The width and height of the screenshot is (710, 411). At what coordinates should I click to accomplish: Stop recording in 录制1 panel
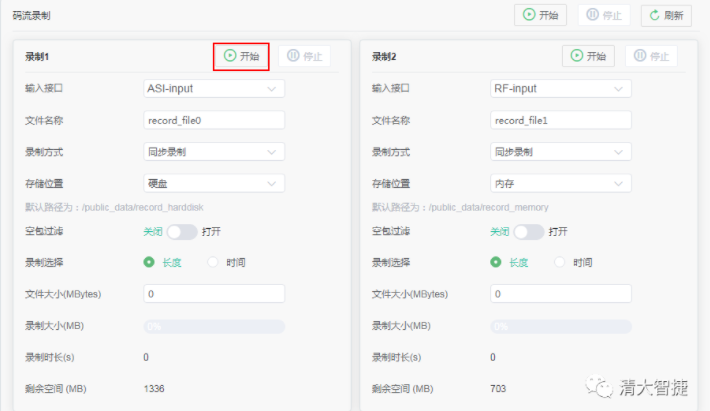pyautogui.click(x=304, y=56)
